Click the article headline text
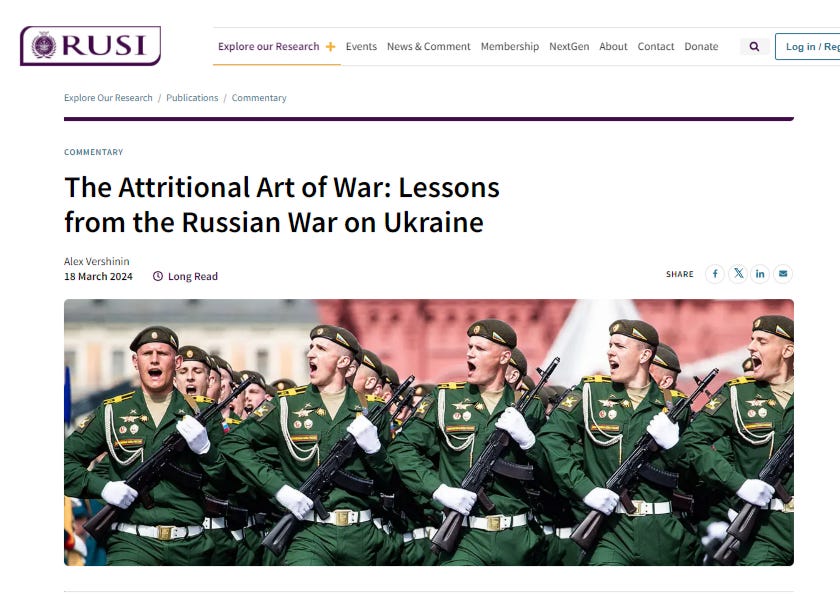The width and height of the screenshot is (840, 597). [282, 205]
